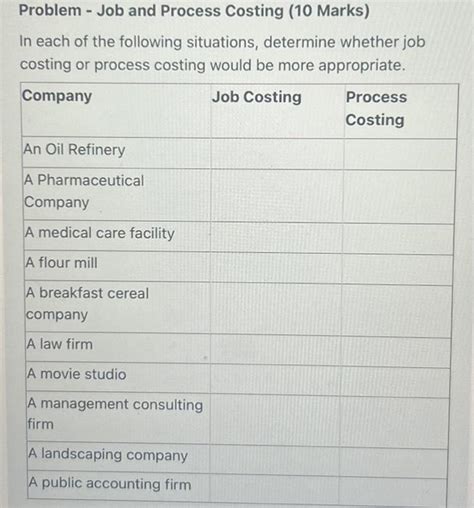Click Job Costing cell for public accounting firm
Screen dimensions: 474x508
(x=274, y=487)
